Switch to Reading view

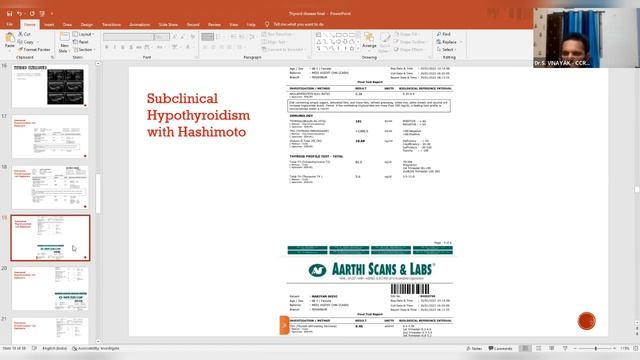[x=552, y=349]
